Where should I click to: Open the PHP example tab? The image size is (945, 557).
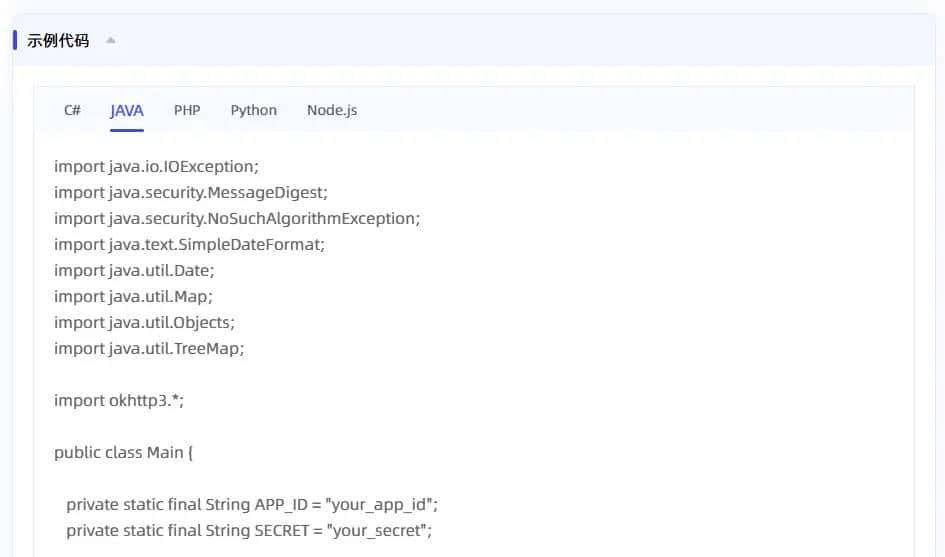(187, 110)
